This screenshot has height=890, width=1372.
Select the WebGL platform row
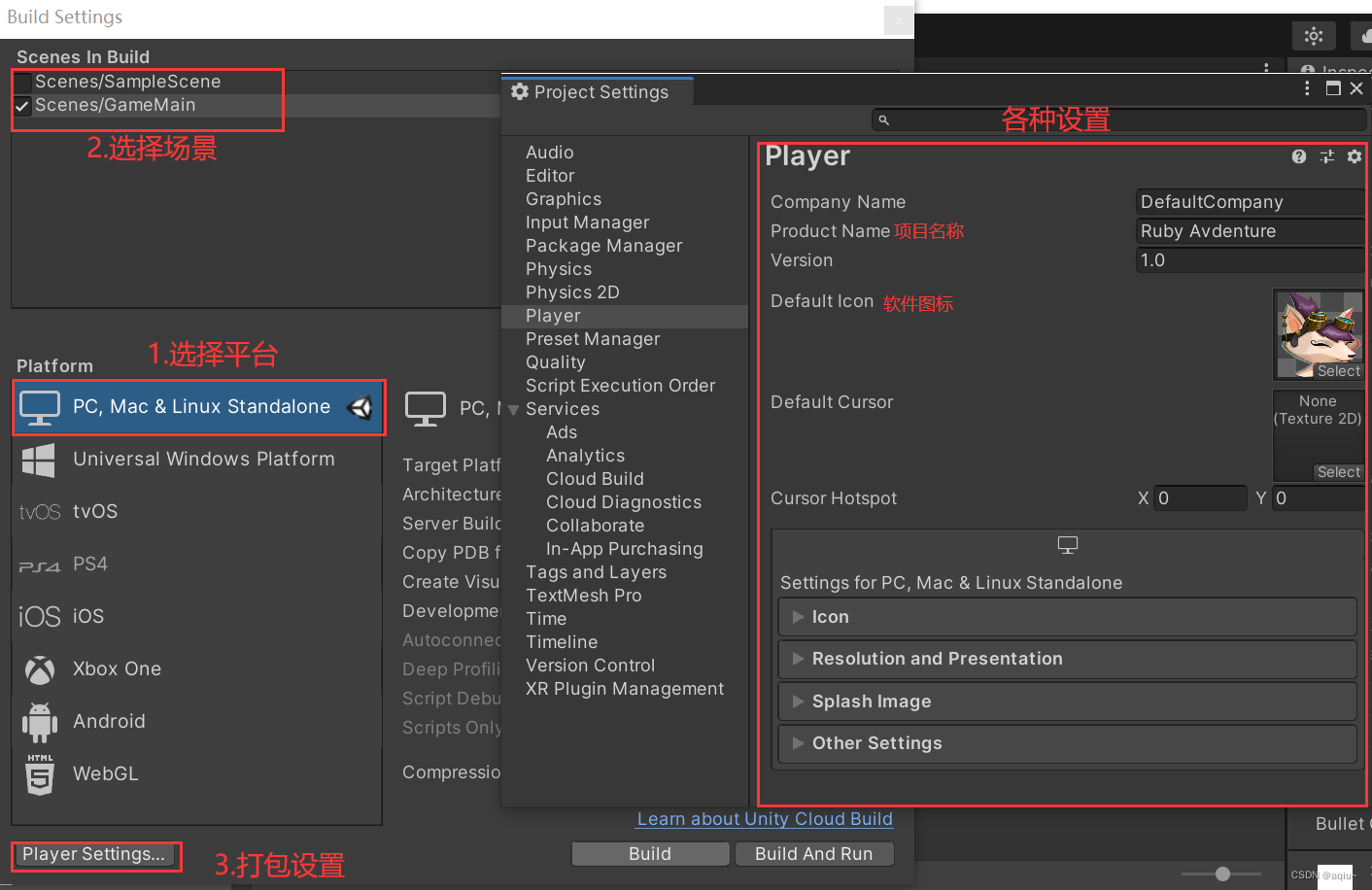[197, 774]
